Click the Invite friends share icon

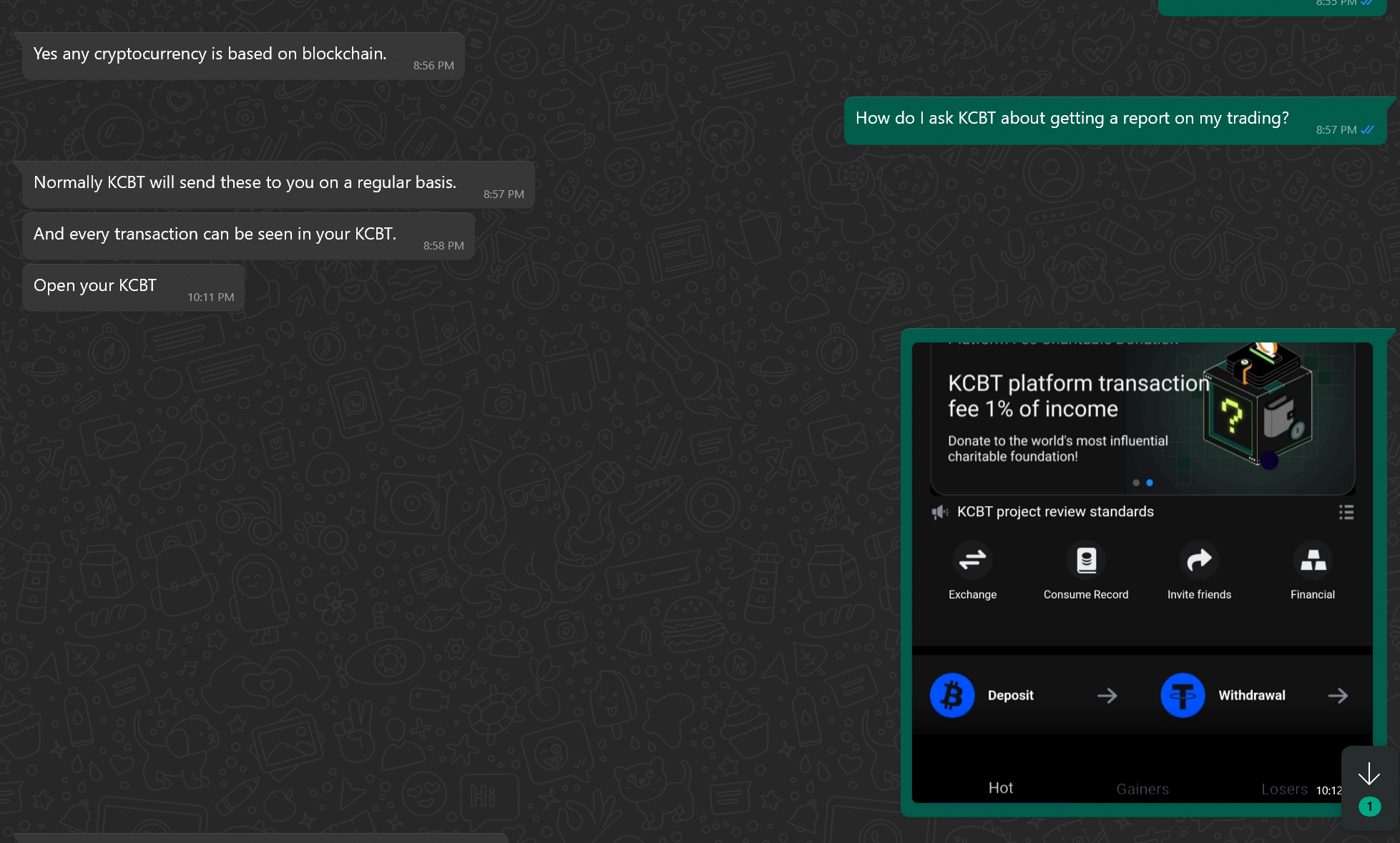(x=1199, y=560)
